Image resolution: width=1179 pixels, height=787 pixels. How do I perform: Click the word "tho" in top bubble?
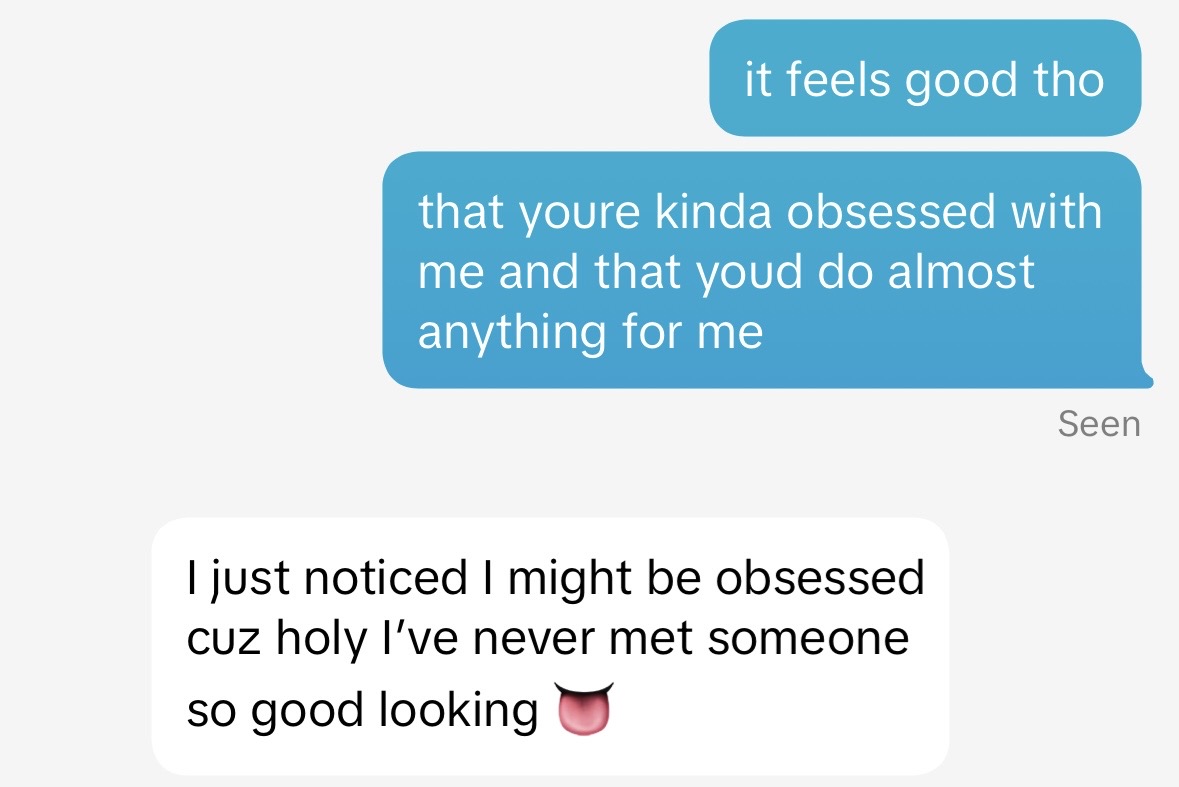[x=1068, y=79]
